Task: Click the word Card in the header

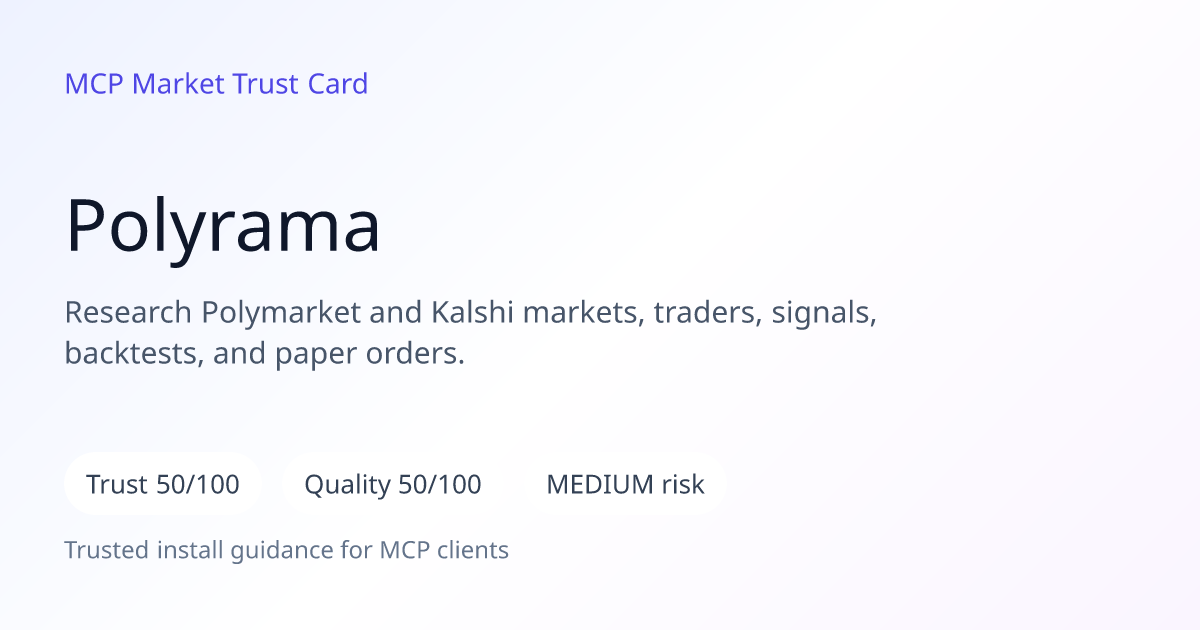Action: (338, 84)
